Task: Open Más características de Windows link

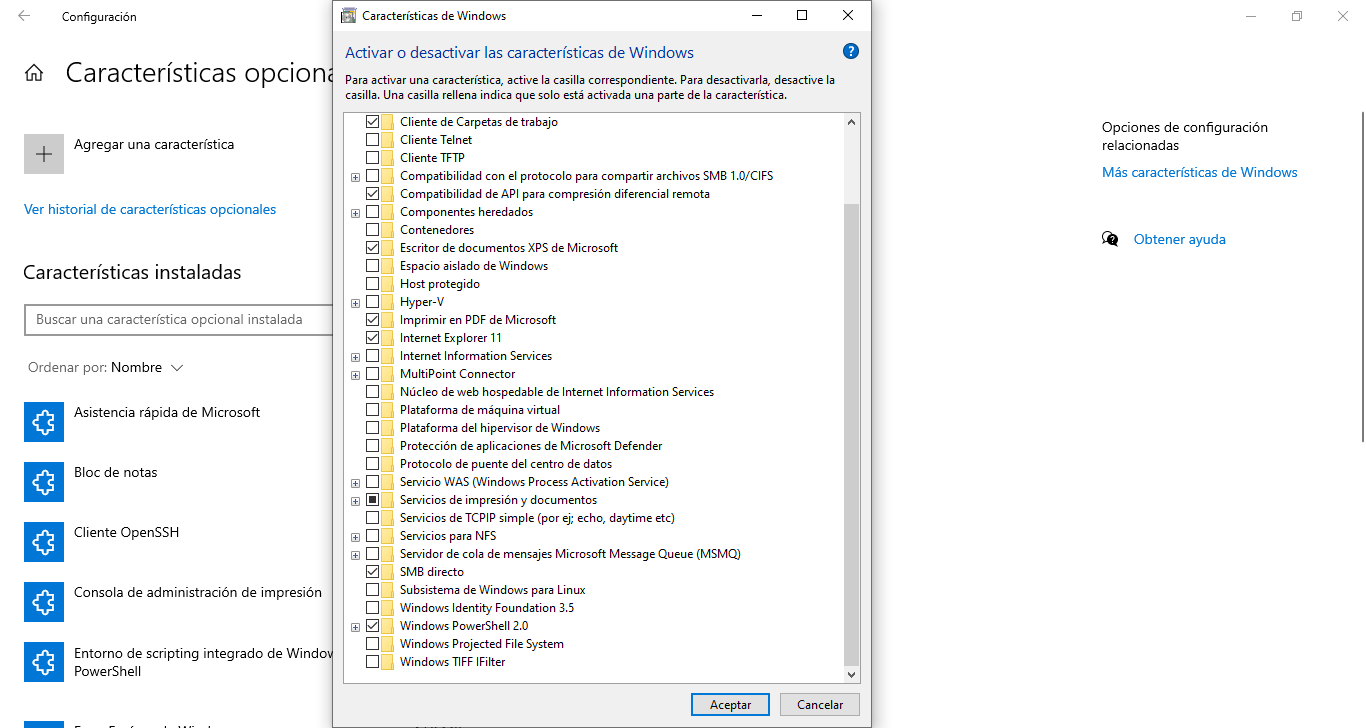Action: [x=1200, y=172]
